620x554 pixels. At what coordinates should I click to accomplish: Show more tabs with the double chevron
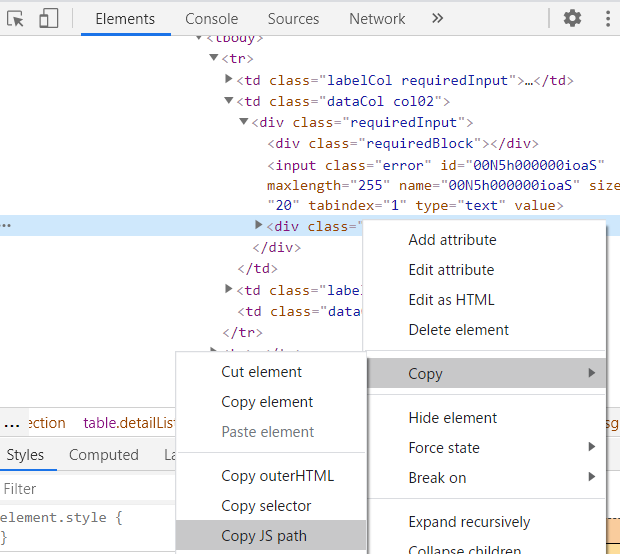pyautogui.click(x=437, y=18)
